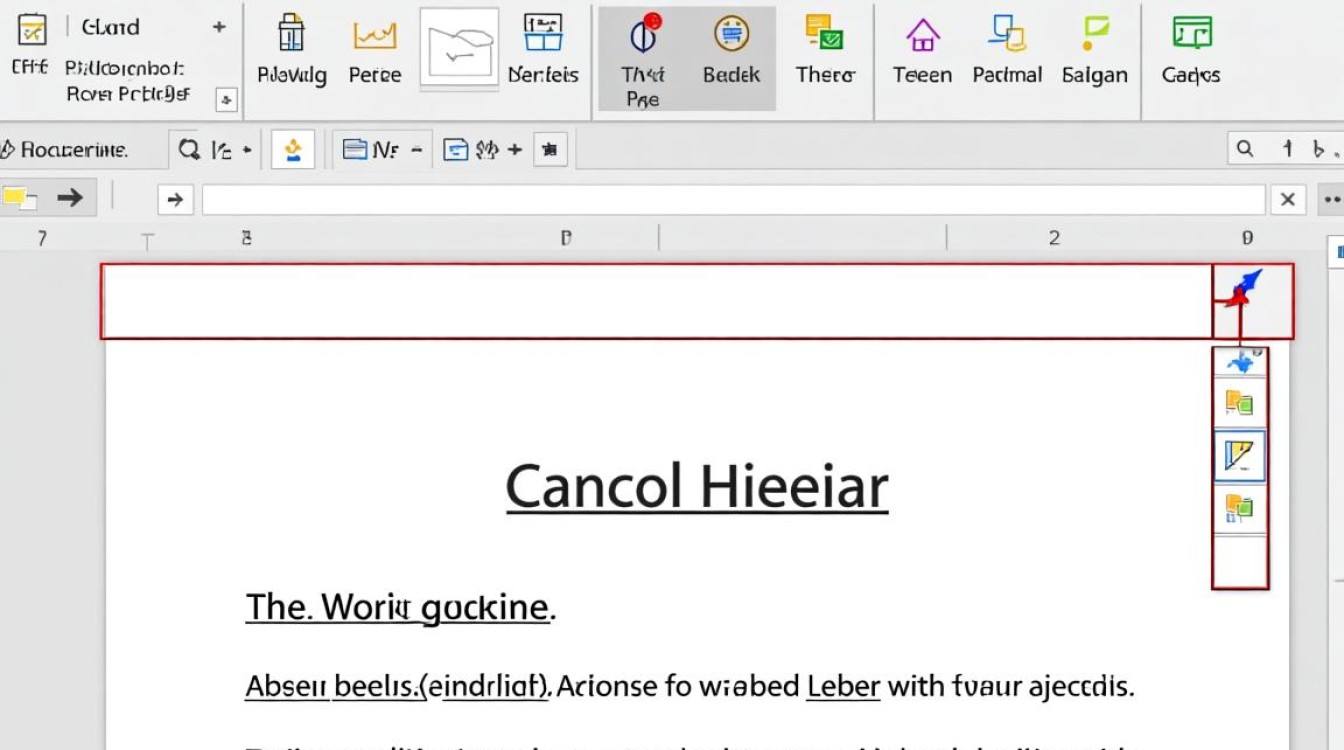Image resolution: width=1344 pixels, height=750 pixels.
Task: Click the plus after the card icon
Action: [515, 150]
